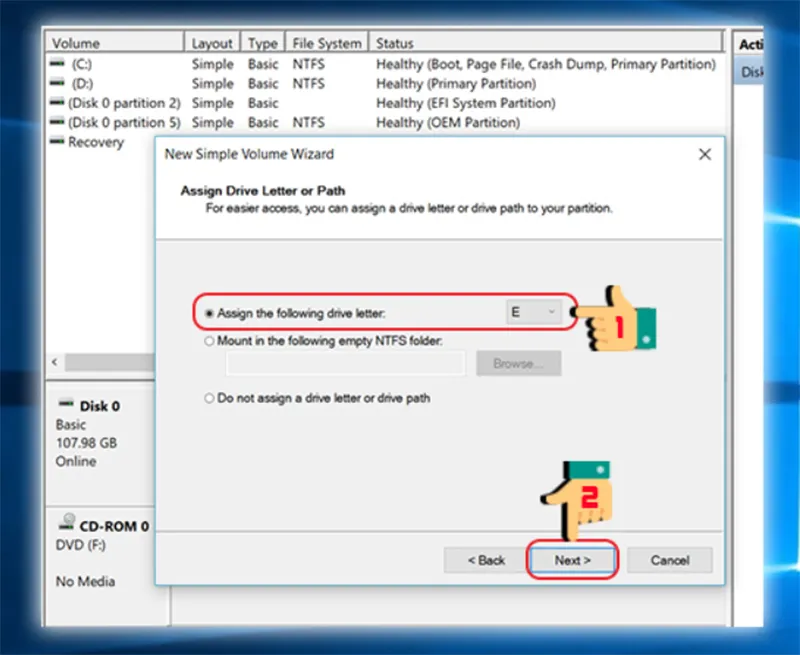800x655 pixels.
Task: Select the (C:) volume row
Action: tap(385, 64)
